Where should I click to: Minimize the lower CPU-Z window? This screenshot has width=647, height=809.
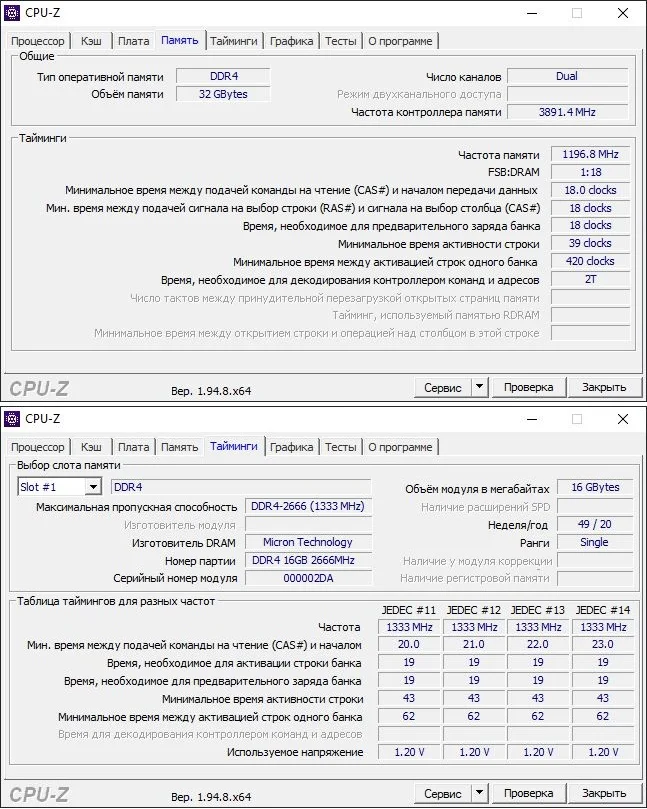pos(531,419)
